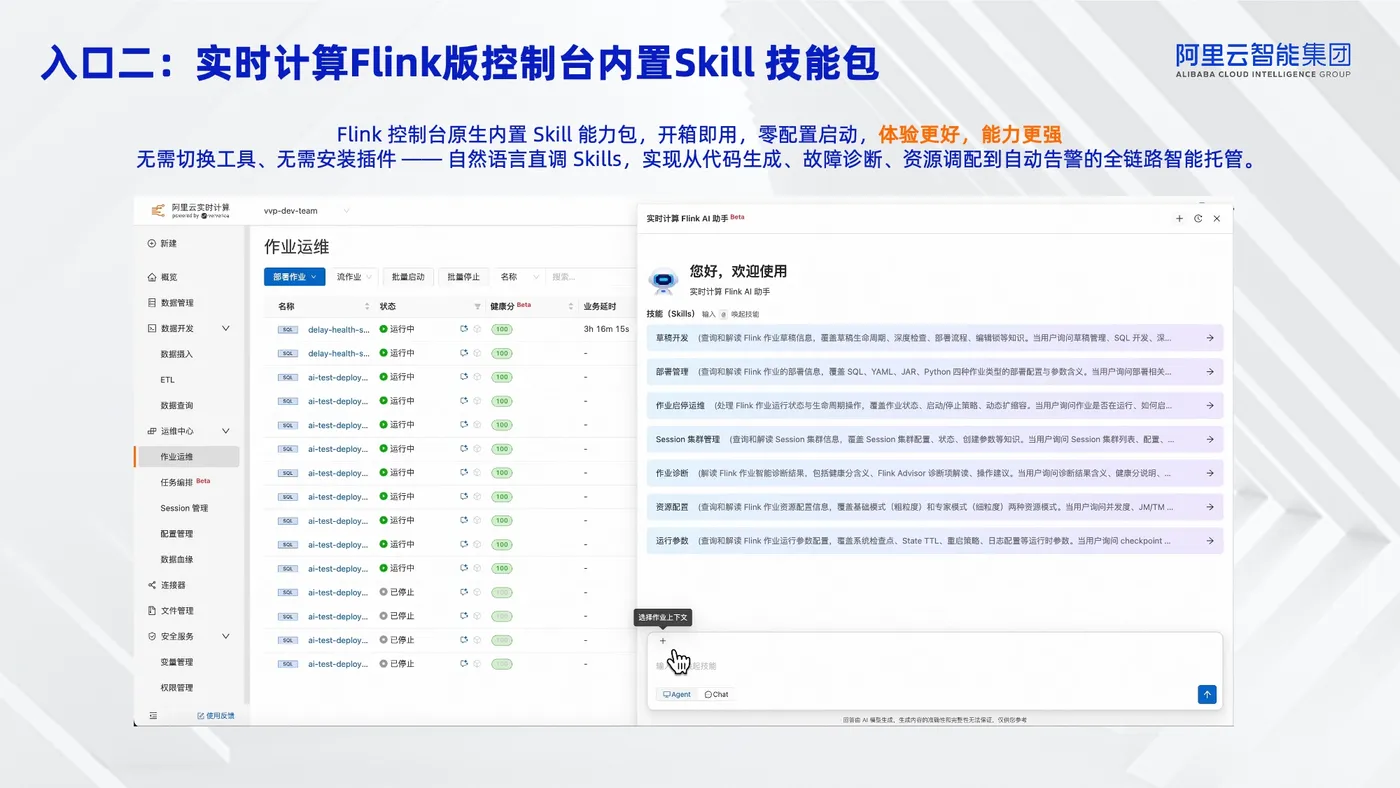Open Session 管理 in the sidebar
The width and height of the screenshot is (1400, 788).
[184, 508]
